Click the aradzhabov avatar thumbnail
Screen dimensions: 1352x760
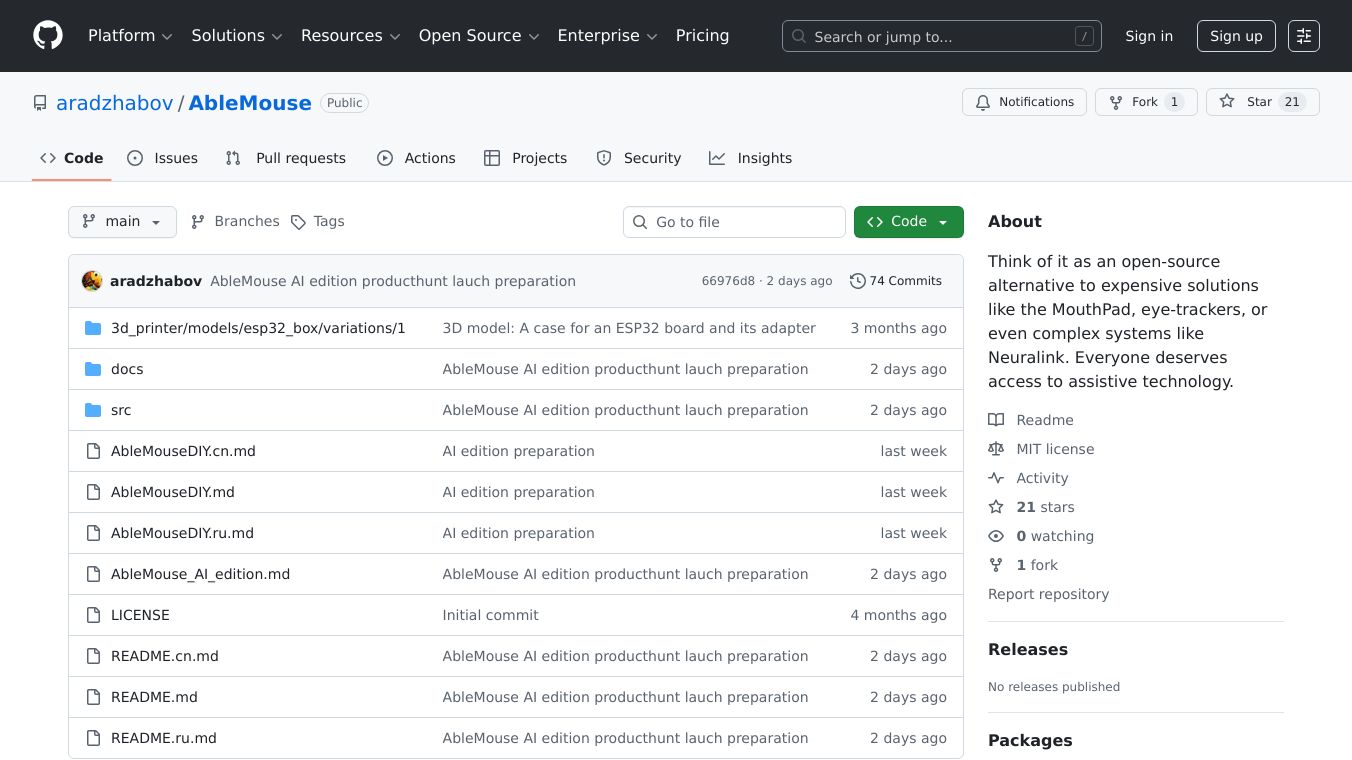(92, 281)
